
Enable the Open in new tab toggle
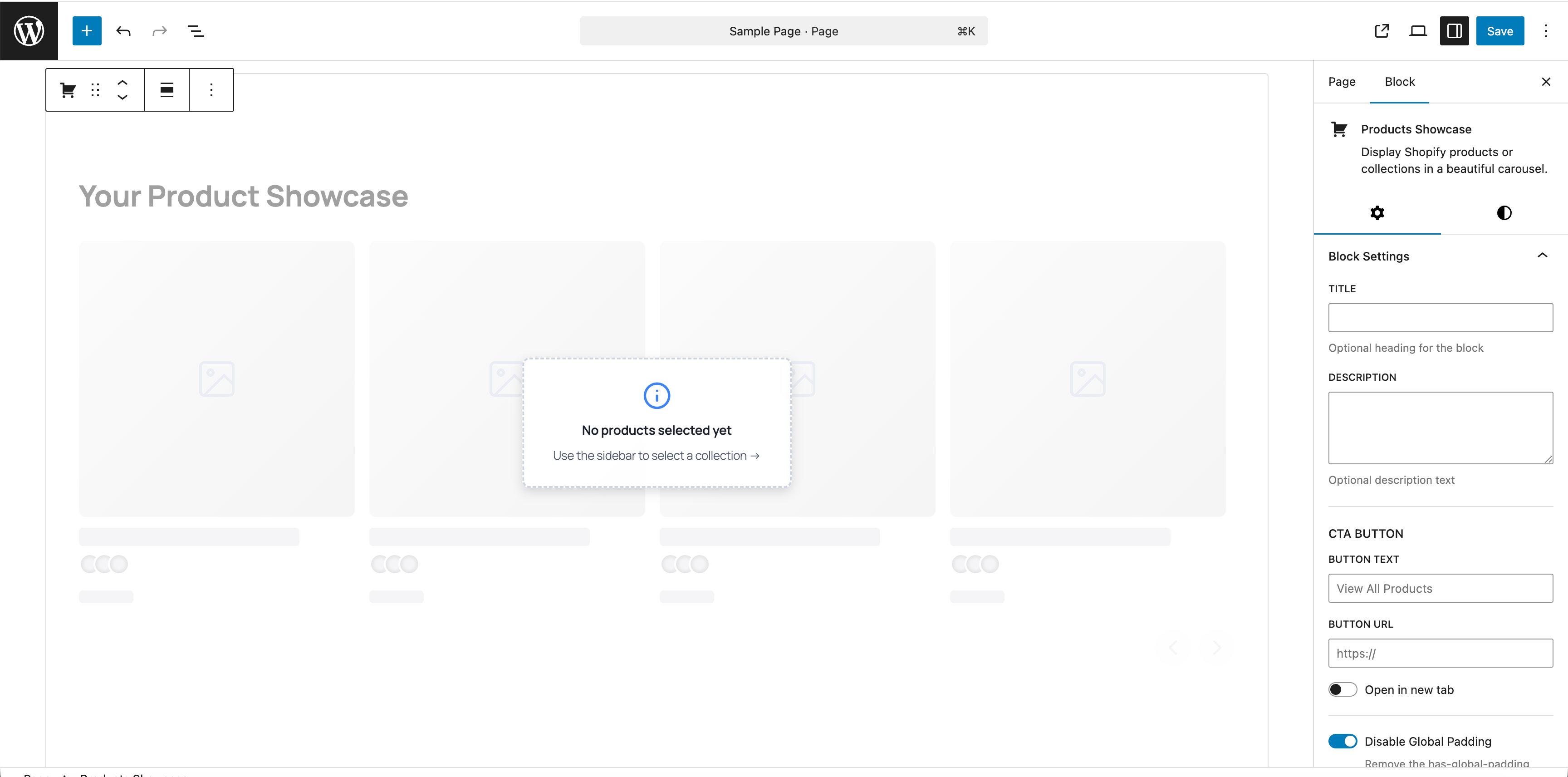click(1343, 689)
